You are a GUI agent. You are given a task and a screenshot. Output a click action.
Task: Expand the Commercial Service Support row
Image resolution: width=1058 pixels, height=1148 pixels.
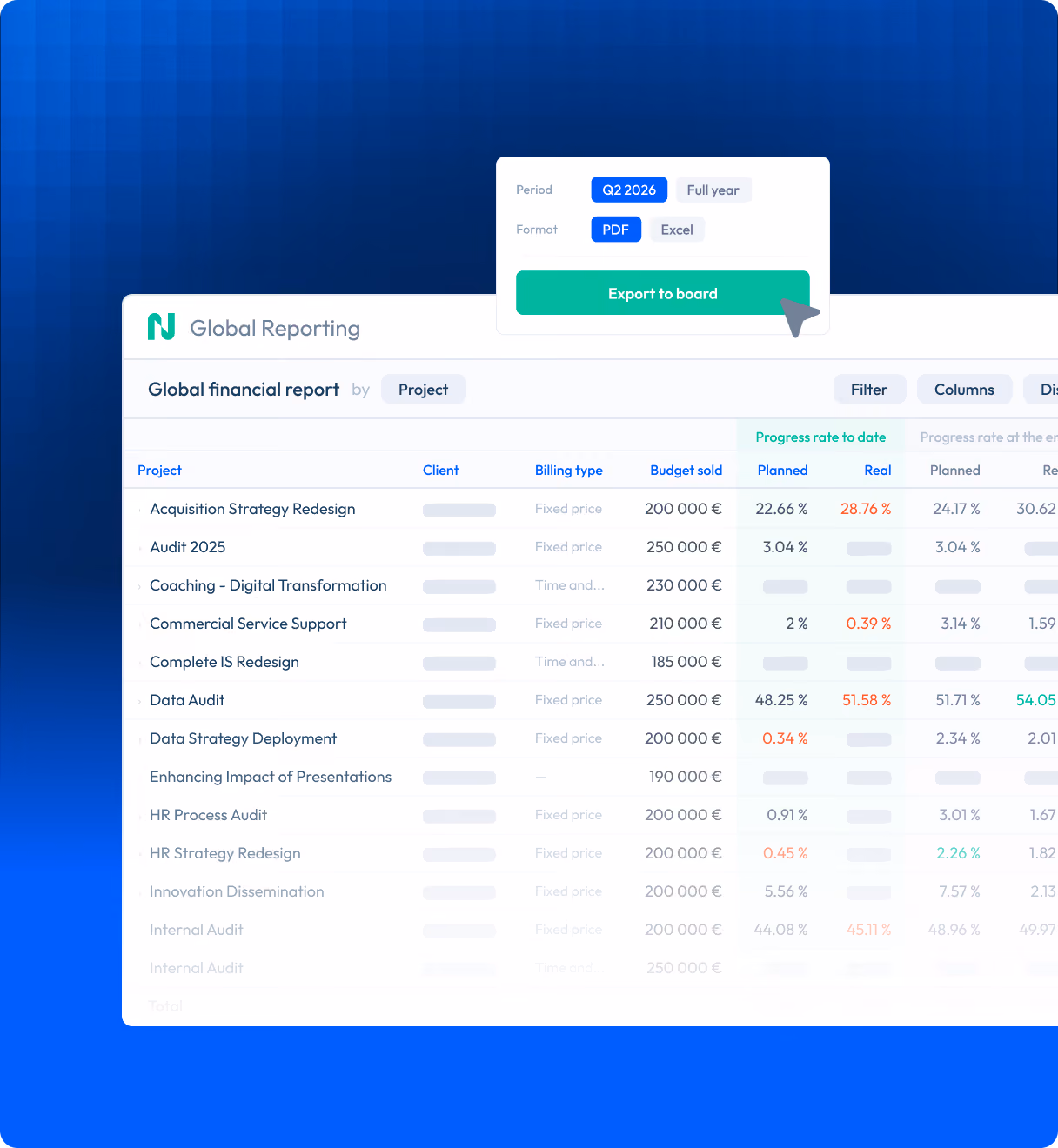pyautogui.click(x=139, y=624)
